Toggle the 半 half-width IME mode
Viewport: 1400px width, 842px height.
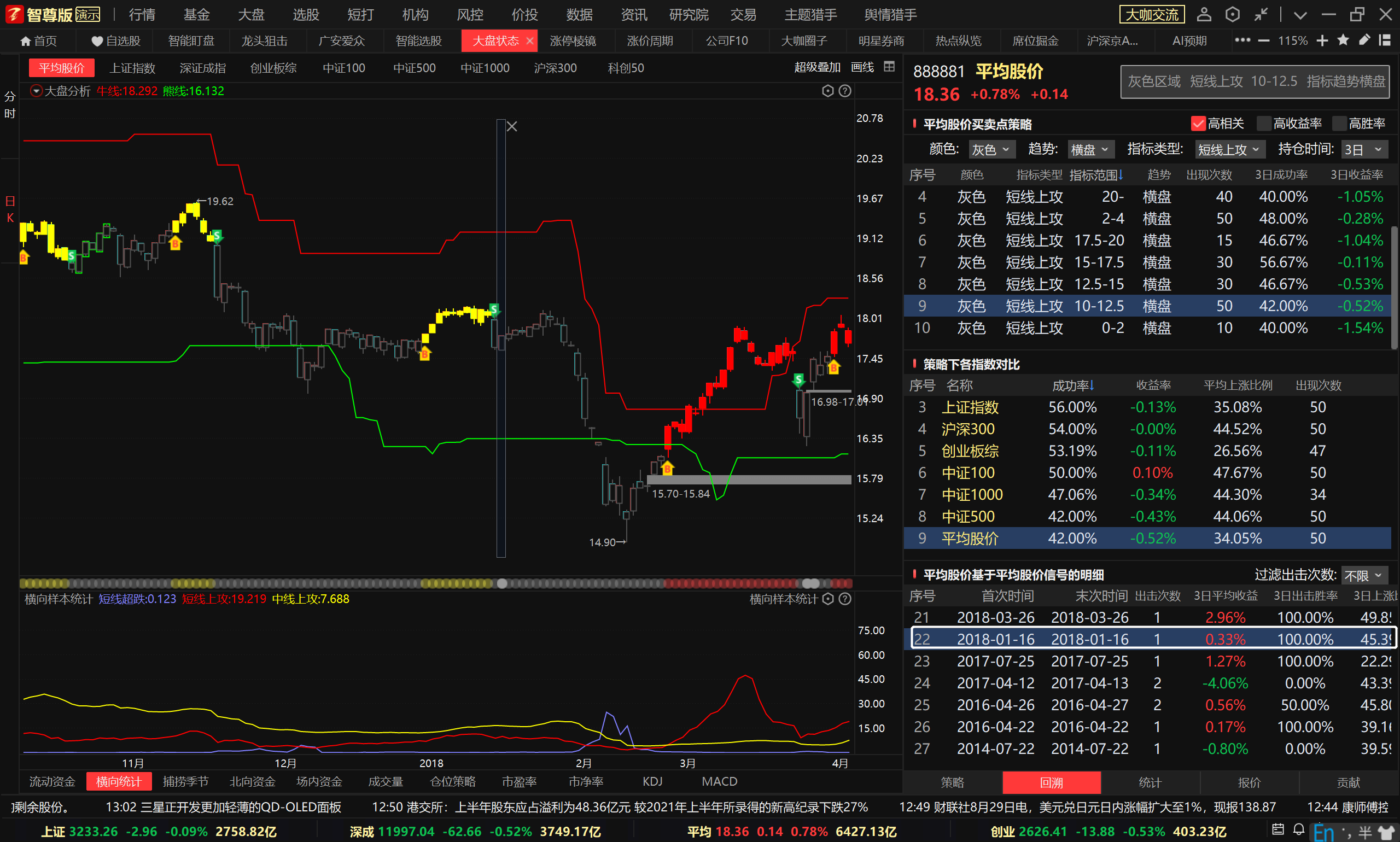1365,832
